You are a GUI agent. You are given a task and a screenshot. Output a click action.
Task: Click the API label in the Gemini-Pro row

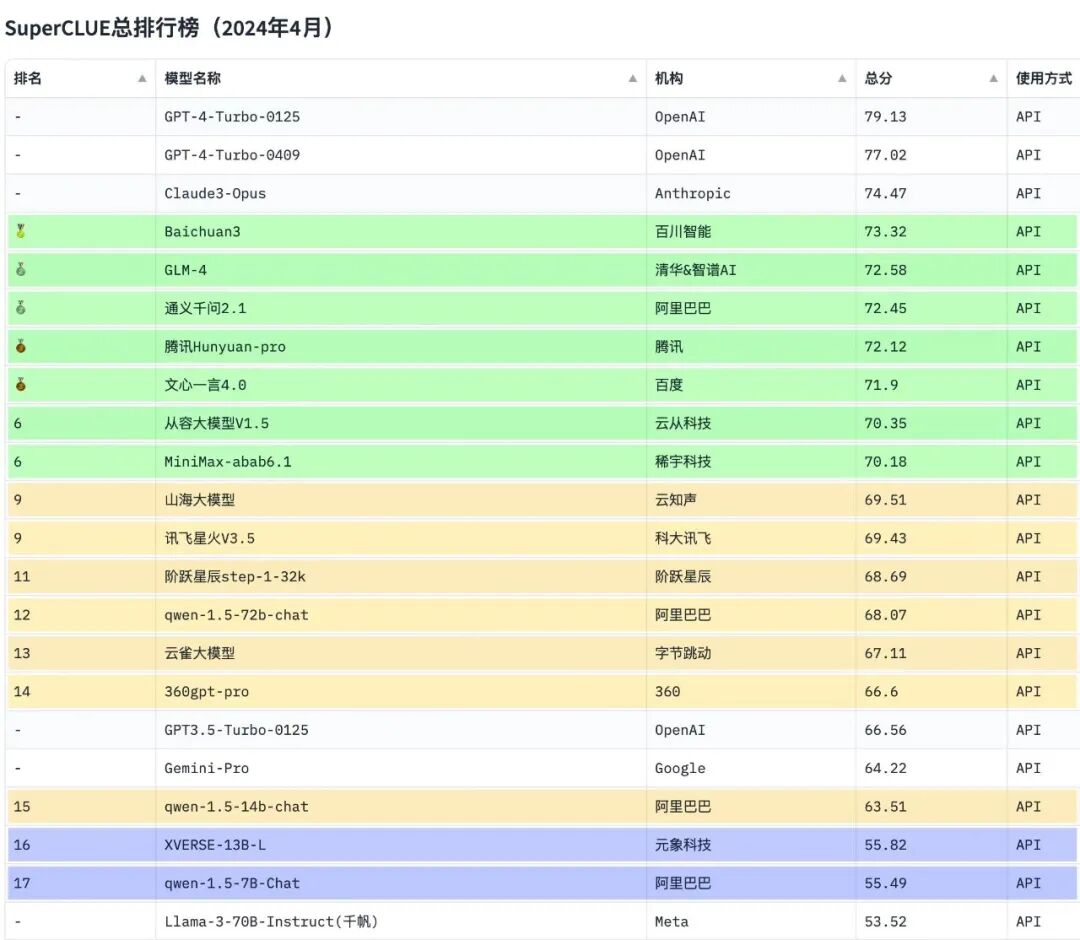coord(1028,768)
